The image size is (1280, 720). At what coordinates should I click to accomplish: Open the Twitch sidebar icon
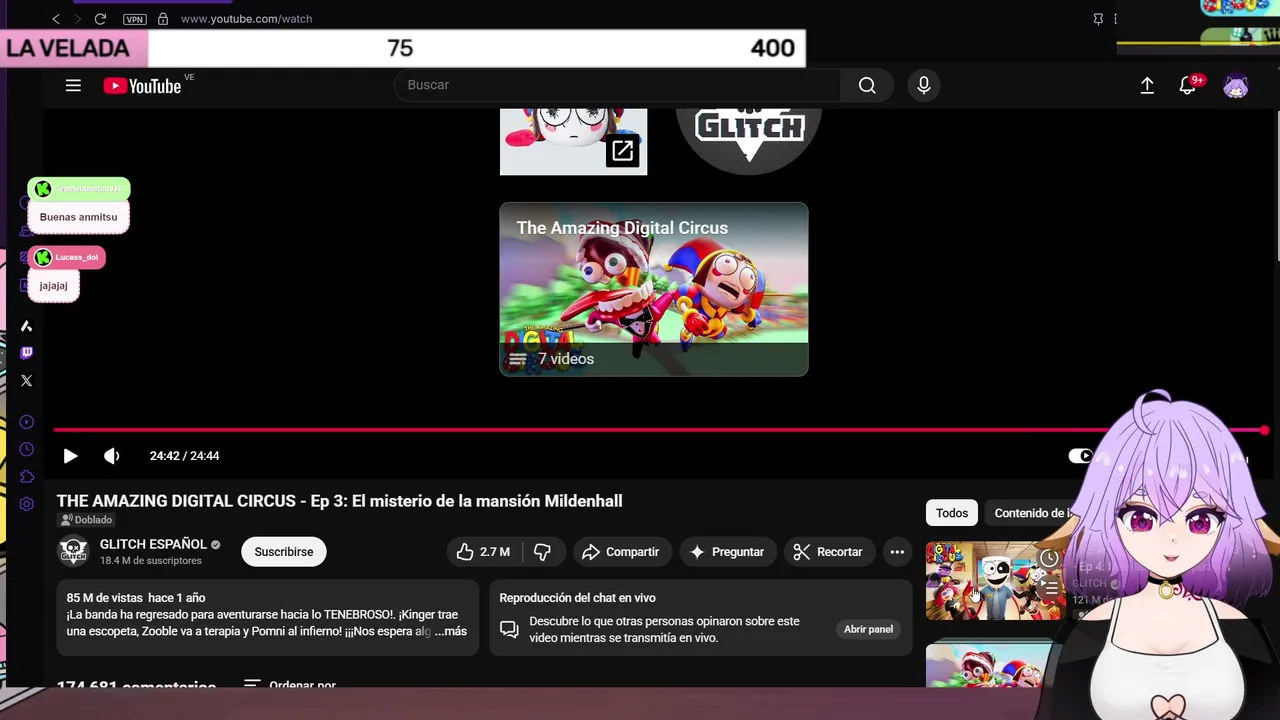[x=27, y=353]
